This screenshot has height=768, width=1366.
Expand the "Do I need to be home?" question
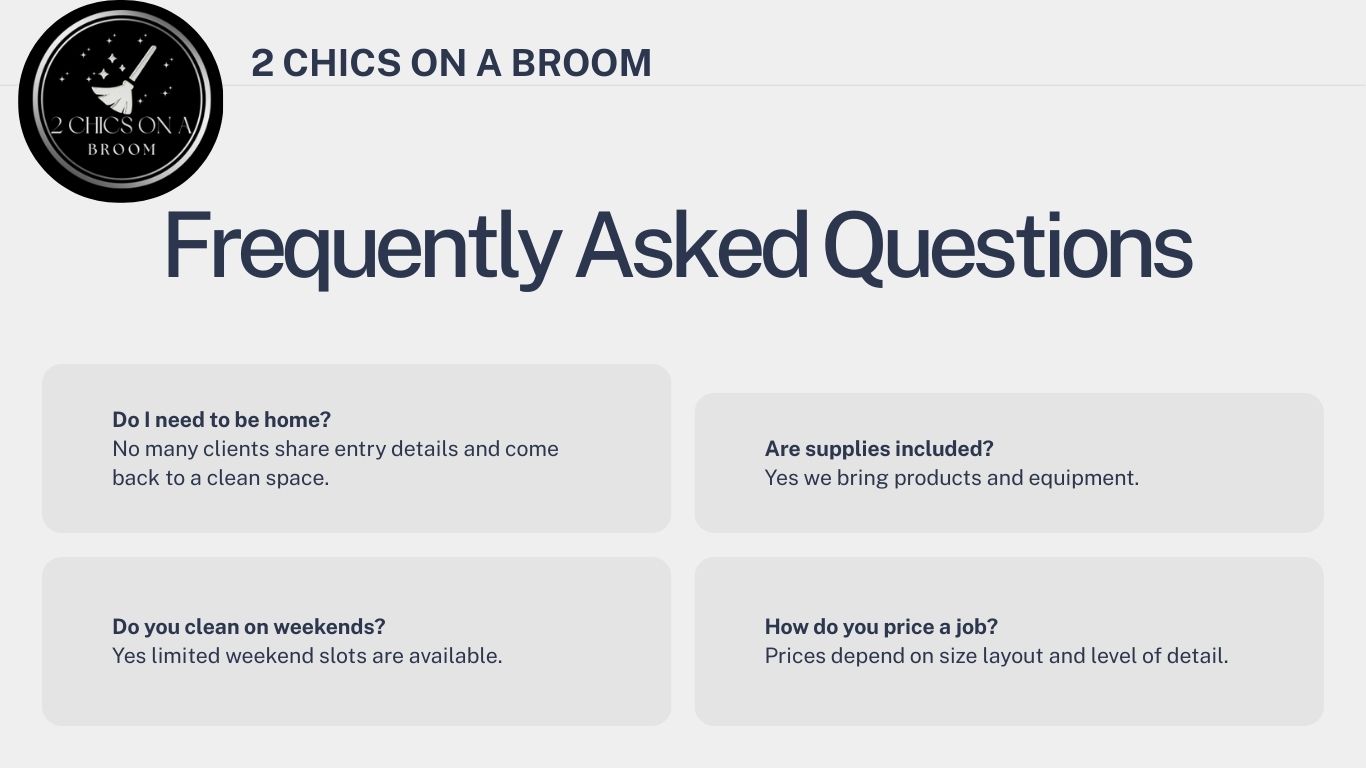pos(221,419)
